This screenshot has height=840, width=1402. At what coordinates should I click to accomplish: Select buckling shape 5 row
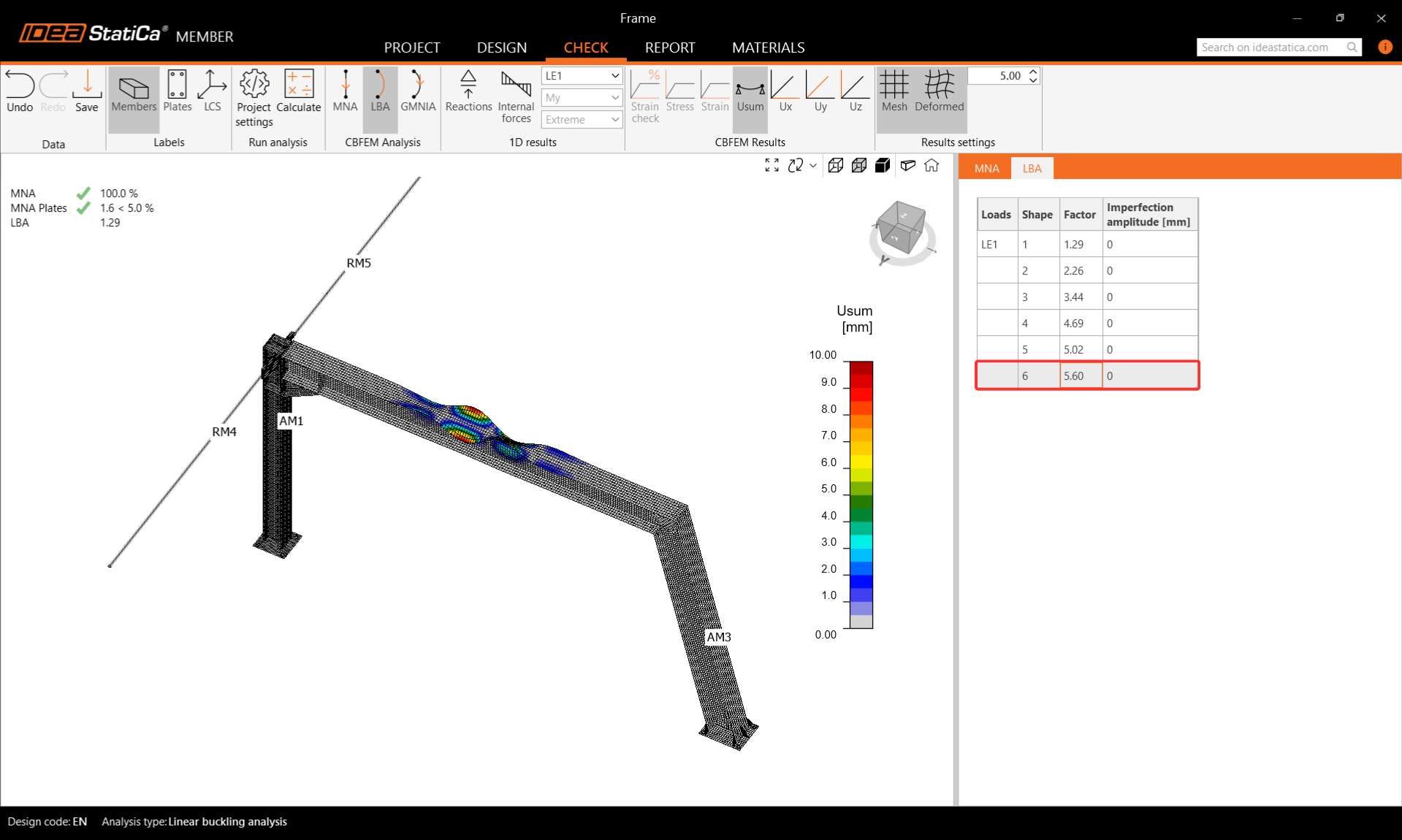click(x=1087, y=350)
